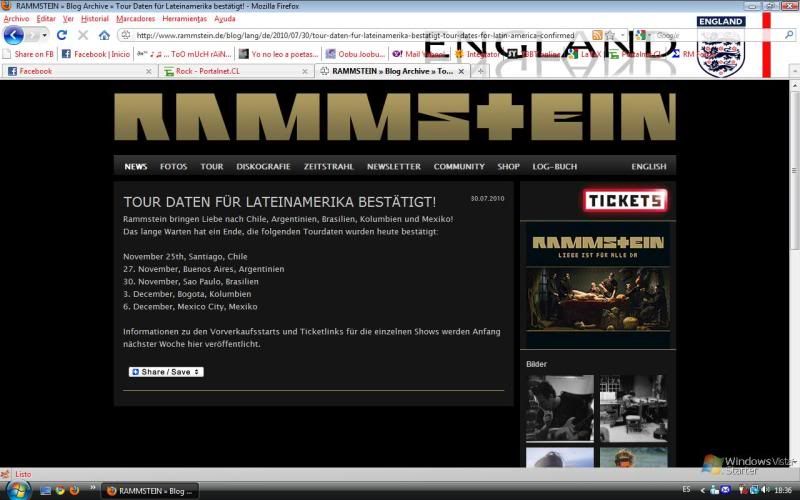Open the Editar menu
Image resolution: width=800 pixels, height=500 pixels.
(46, 19)
